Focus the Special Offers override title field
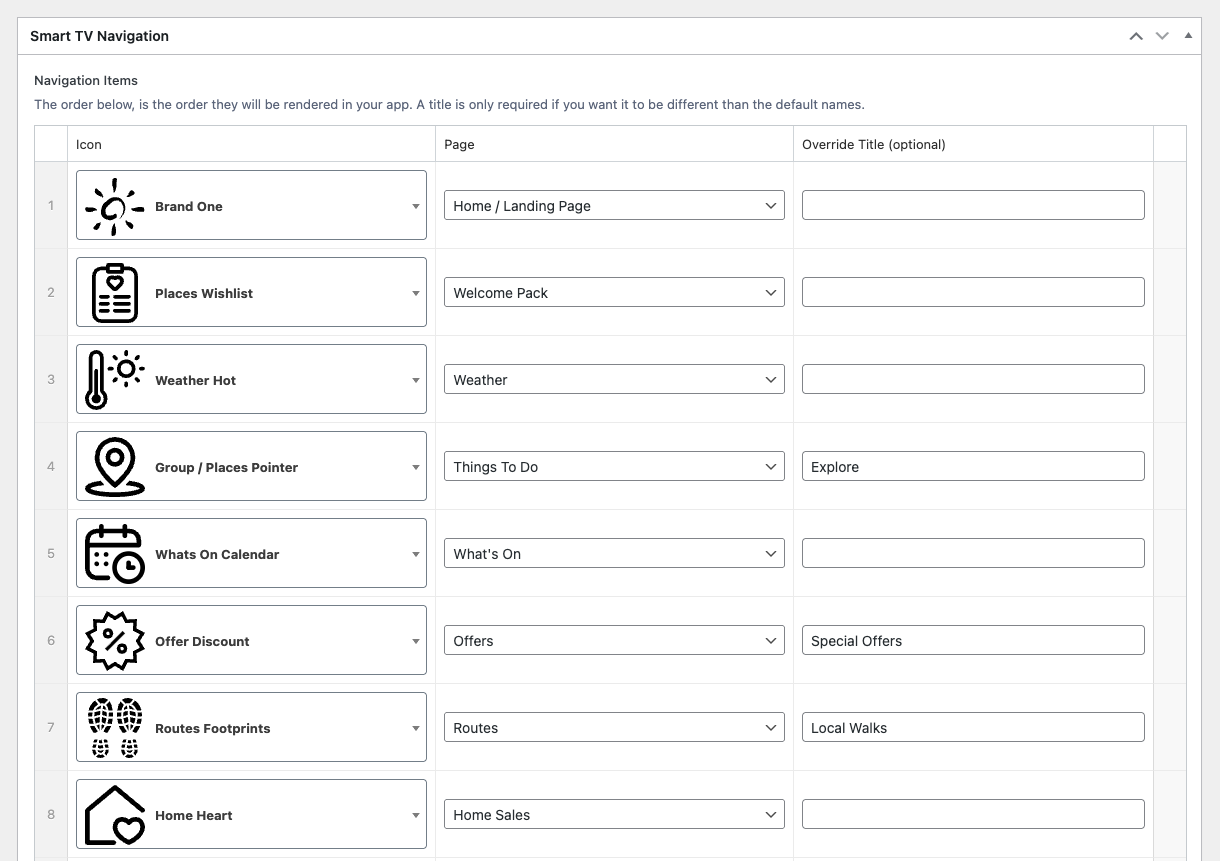The height and width of the screenshot is (861, 1220). (x=972, y=641)
